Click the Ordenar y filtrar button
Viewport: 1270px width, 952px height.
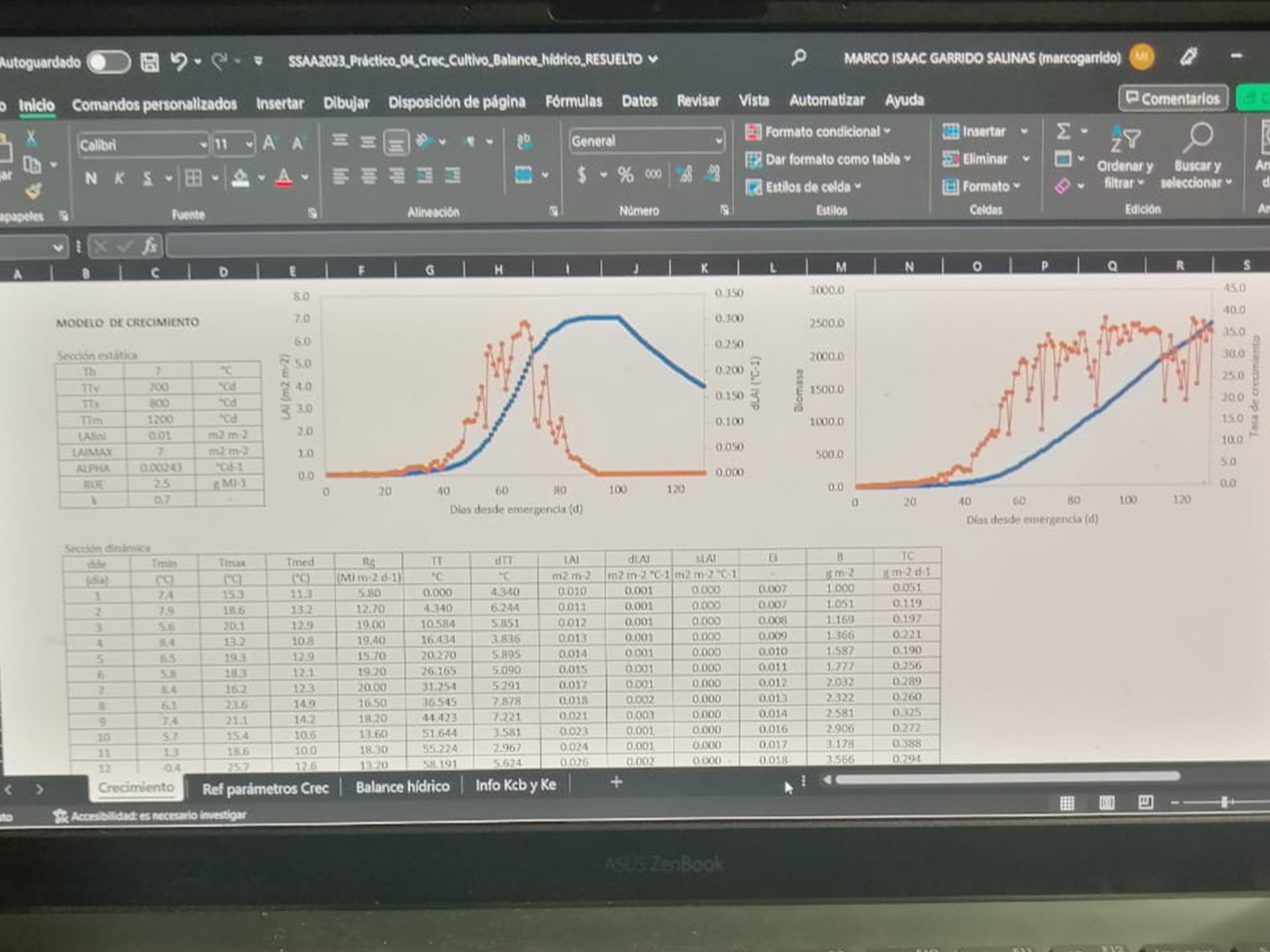(1124, 157)
